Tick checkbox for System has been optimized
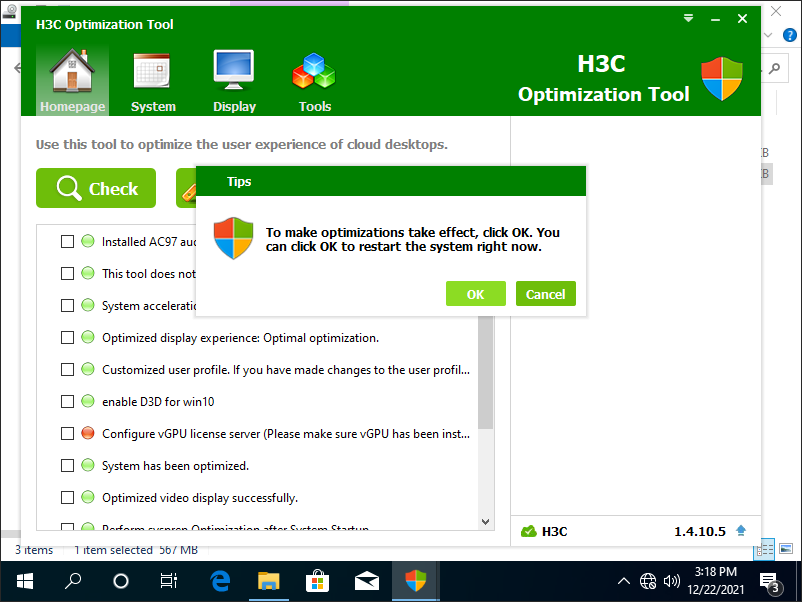The width and height of the screenshot is (802, 602). point(68,465)
